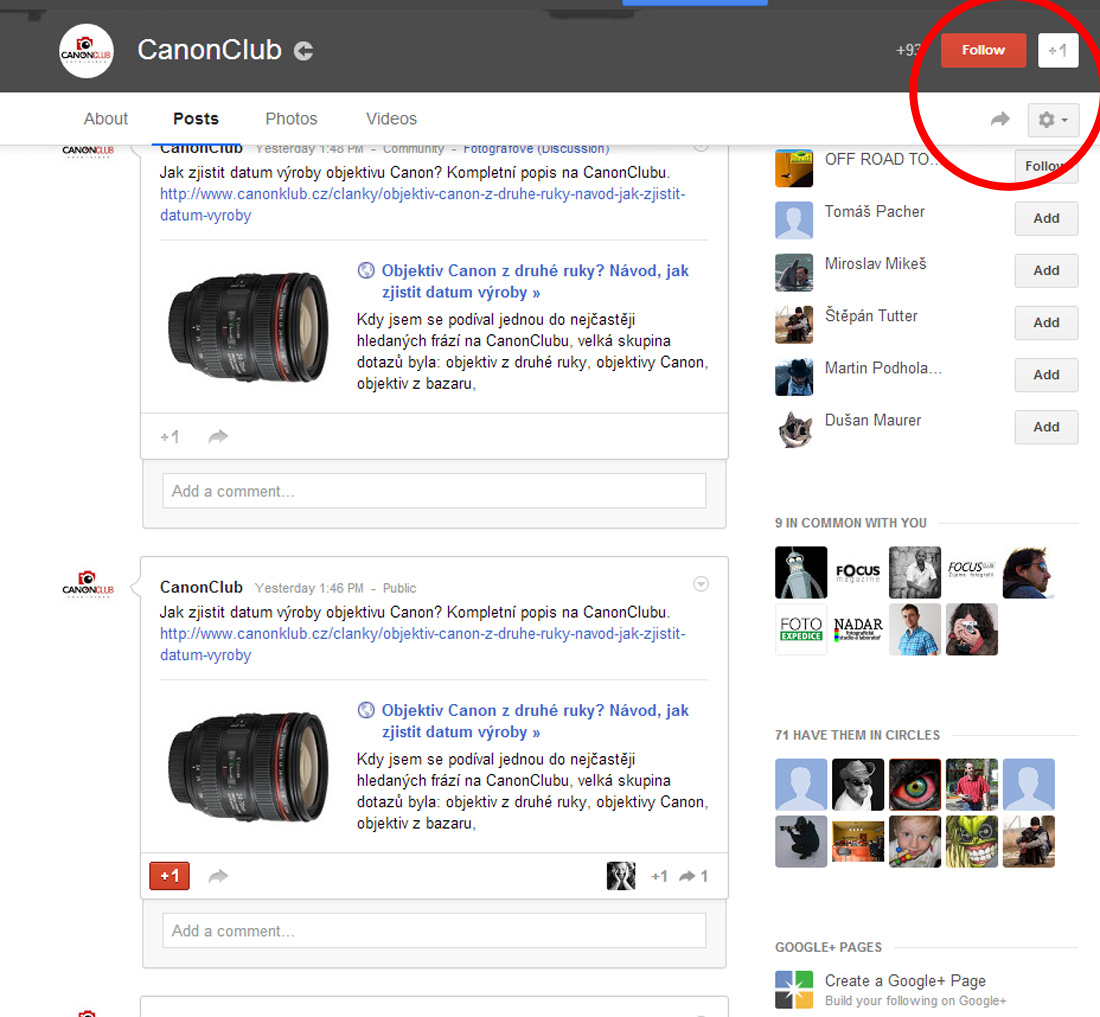
Task: Click the Dušan Maurer name link
Action: (x=873, y=420)
